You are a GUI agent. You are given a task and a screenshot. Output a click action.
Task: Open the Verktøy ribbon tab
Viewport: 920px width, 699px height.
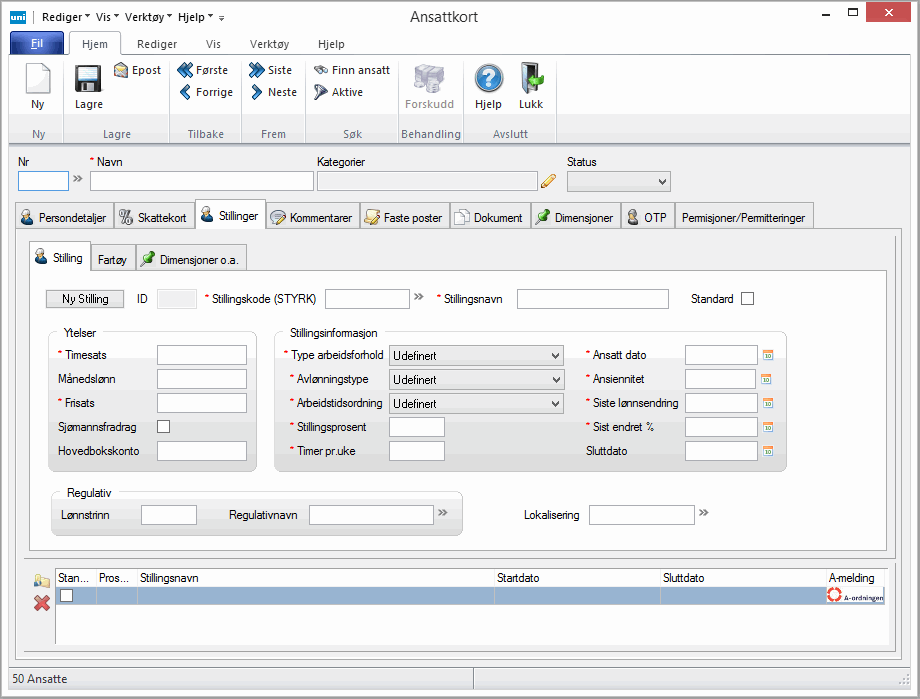pyautogui.click(x=269, y=44)
